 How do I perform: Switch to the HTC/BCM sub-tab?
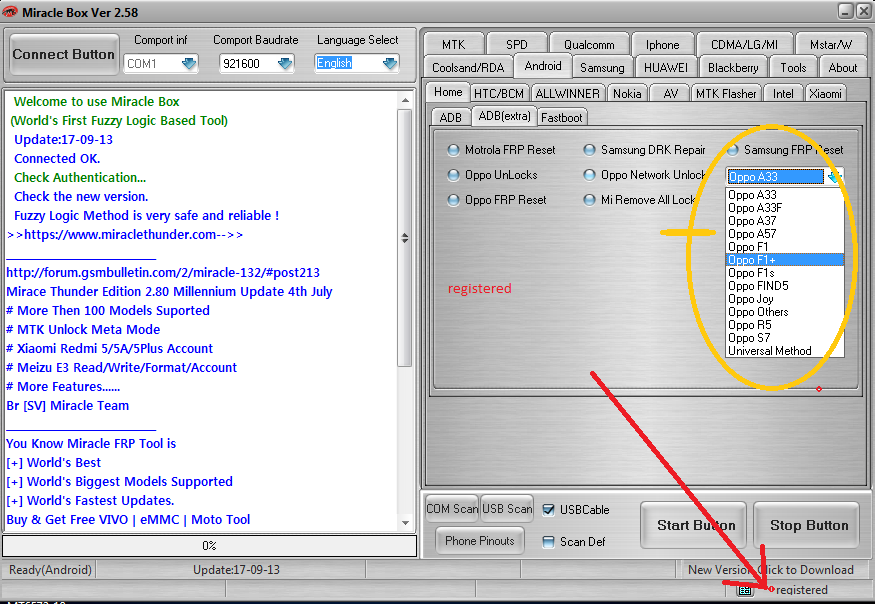pos(499,94)
